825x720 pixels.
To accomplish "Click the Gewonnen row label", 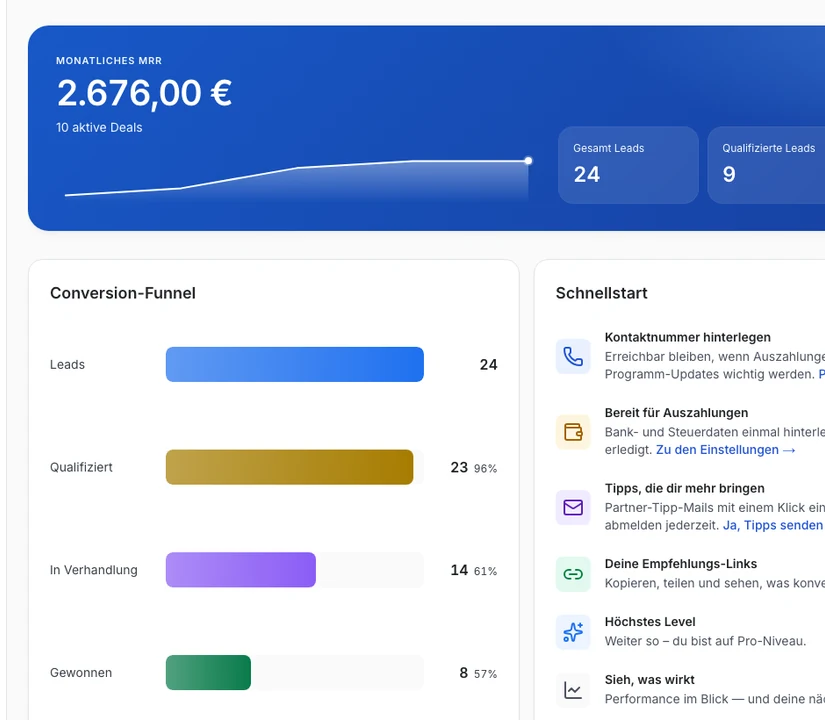I will (x=81, y=673).
